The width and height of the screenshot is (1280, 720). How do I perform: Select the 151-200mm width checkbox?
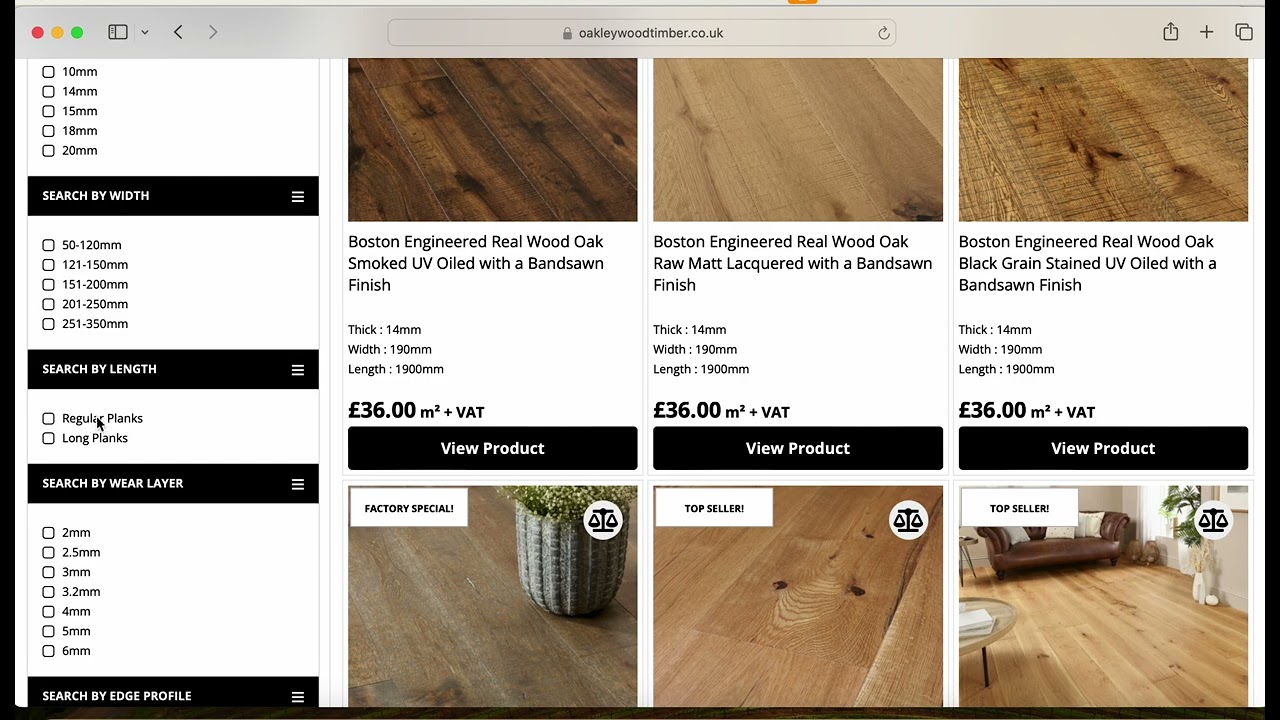(48, 284)
